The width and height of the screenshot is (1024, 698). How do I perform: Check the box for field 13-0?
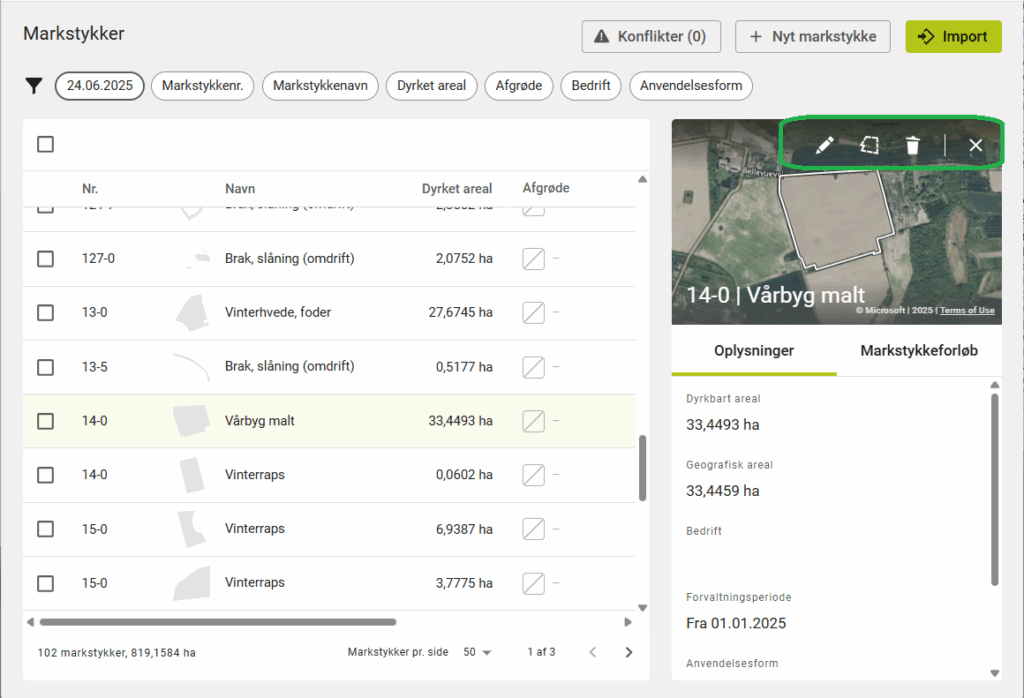point(45,313)
